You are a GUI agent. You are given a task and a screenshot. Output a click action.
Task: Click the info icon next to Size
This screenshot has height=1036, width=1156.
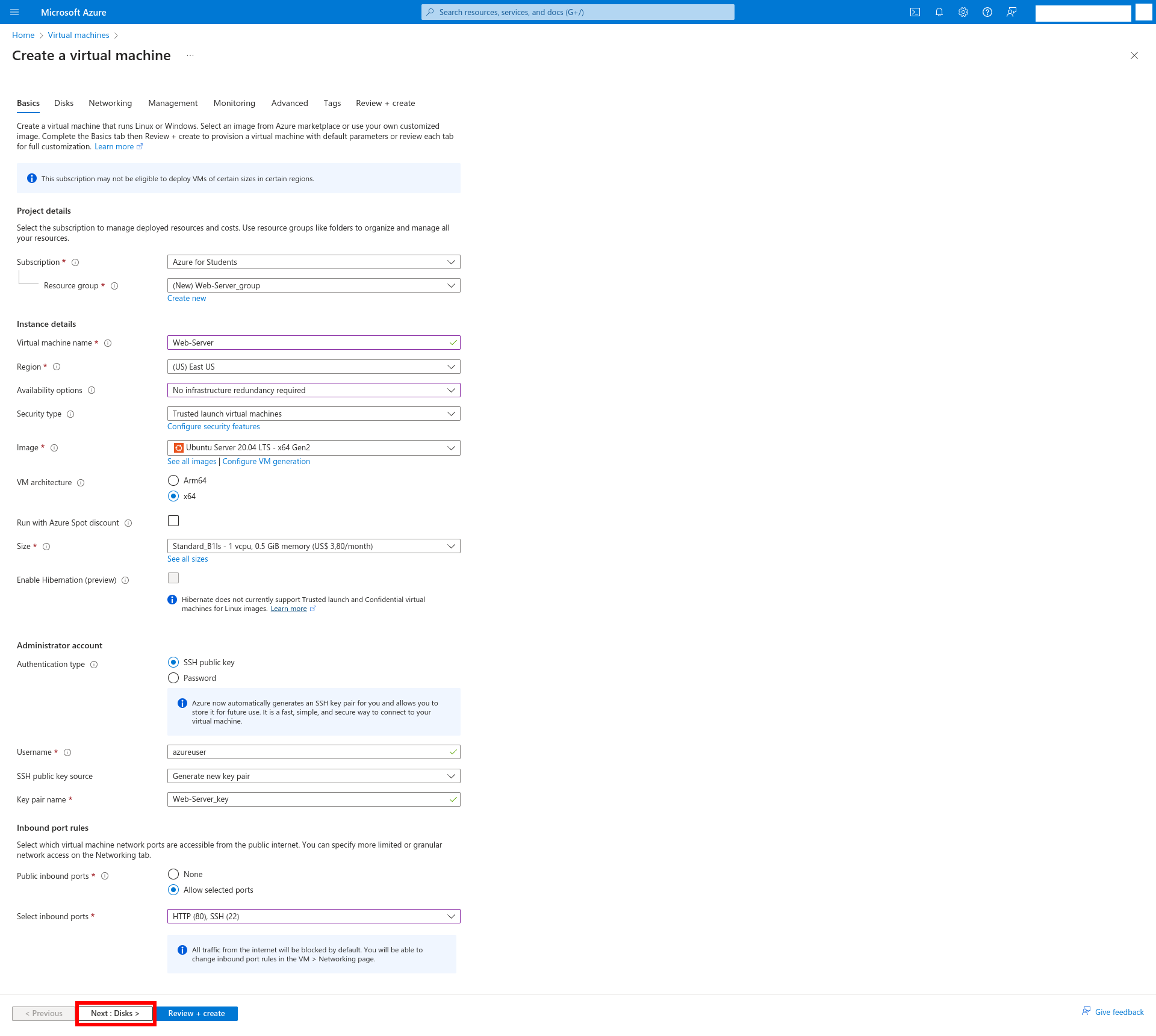pos(46,547)
